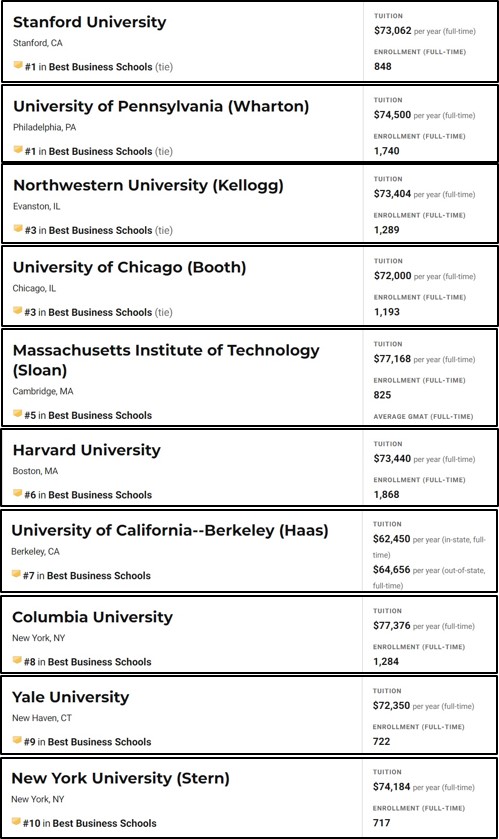This screenshot has width=499, height=839.
Task: Click the badge icon next to Harvard's #6 ranking
Action: click(18, 493)
